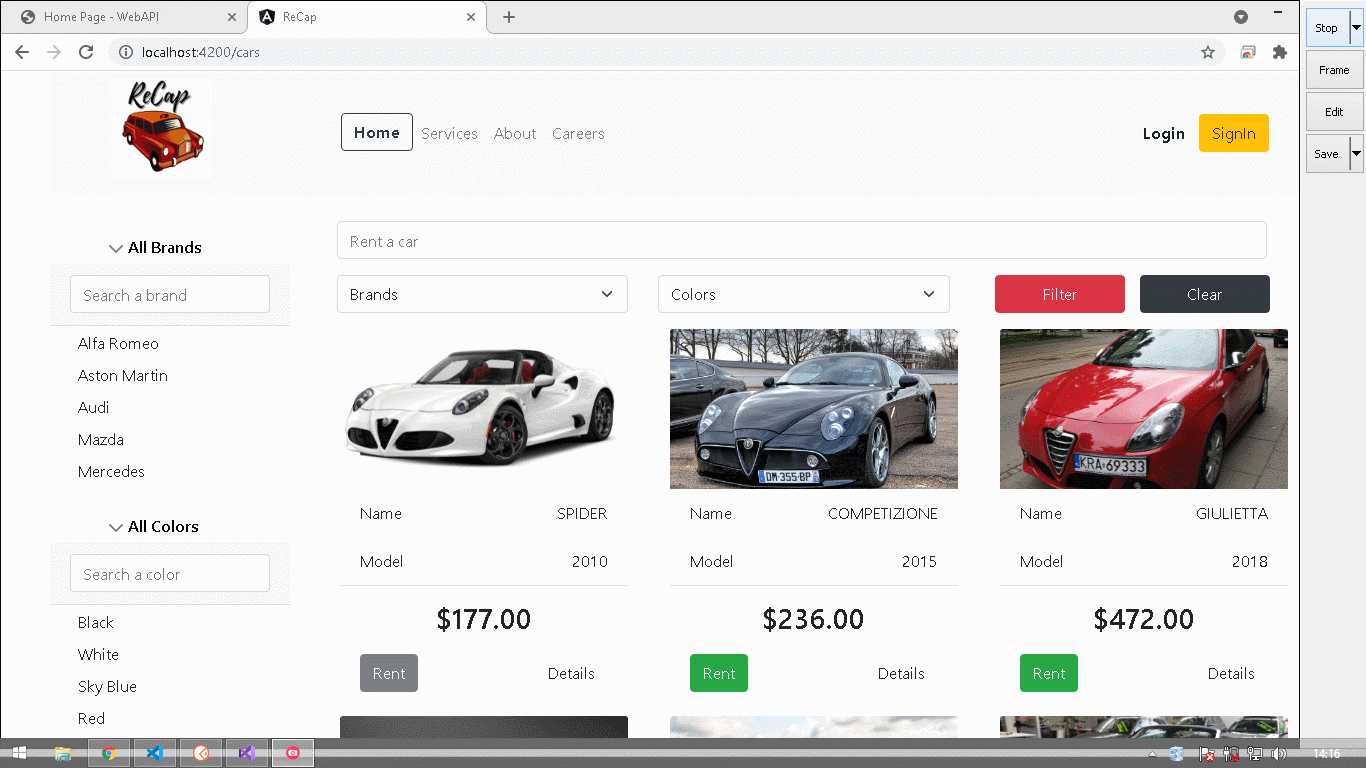The image size is (1366, 768).
Task: Click the white Spider car image
Action: [482, 409]
